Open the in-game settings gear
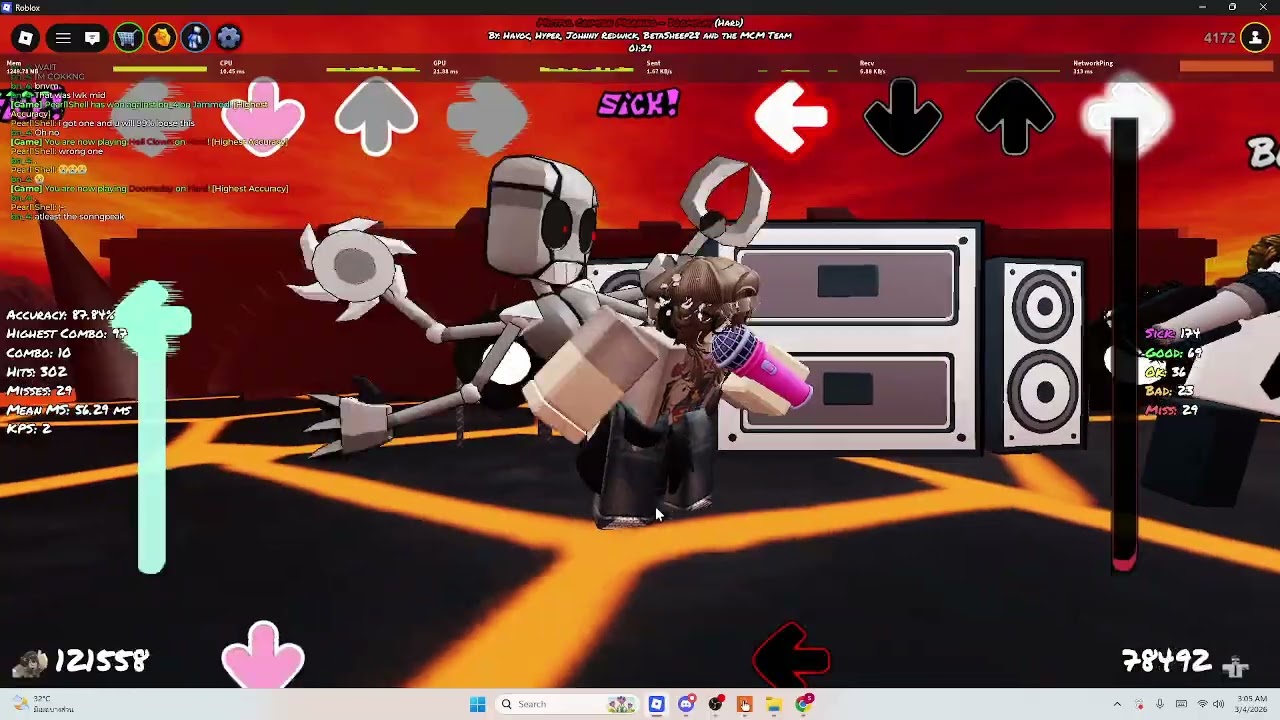1280x720 pixels. 229,38
